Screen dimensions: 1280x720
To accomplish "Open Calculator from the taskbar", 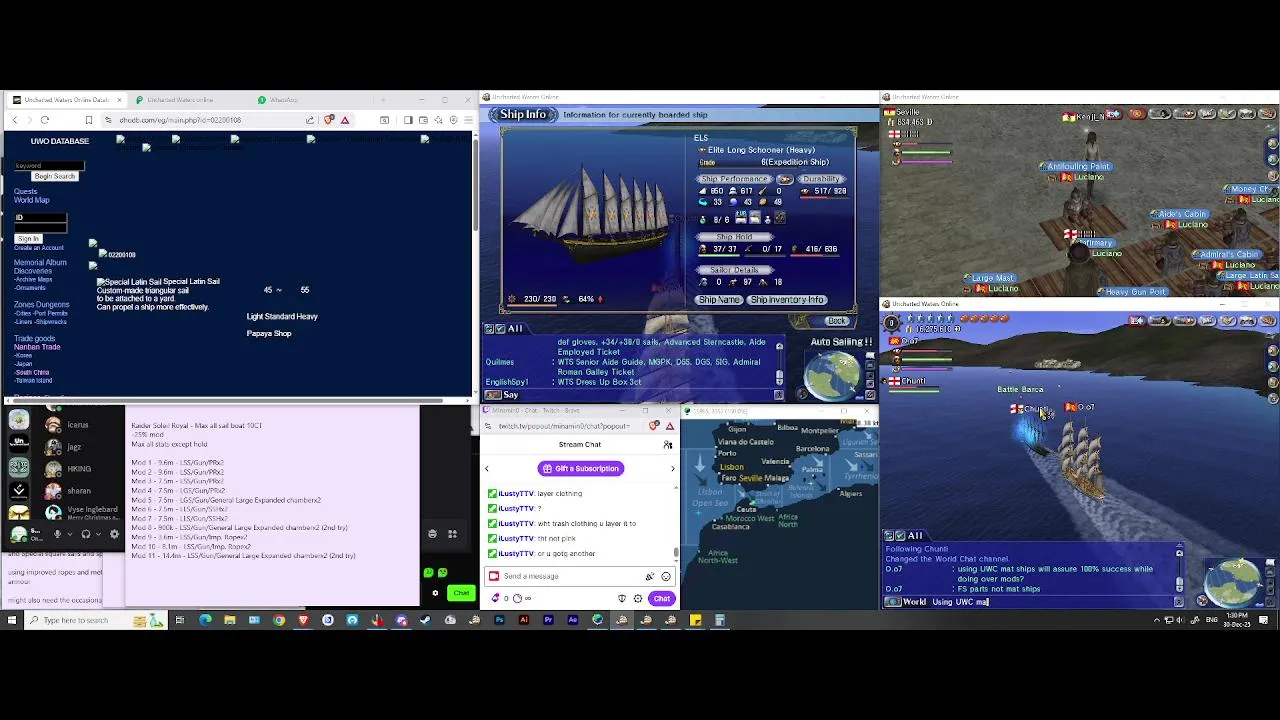I will click(719, 620).
